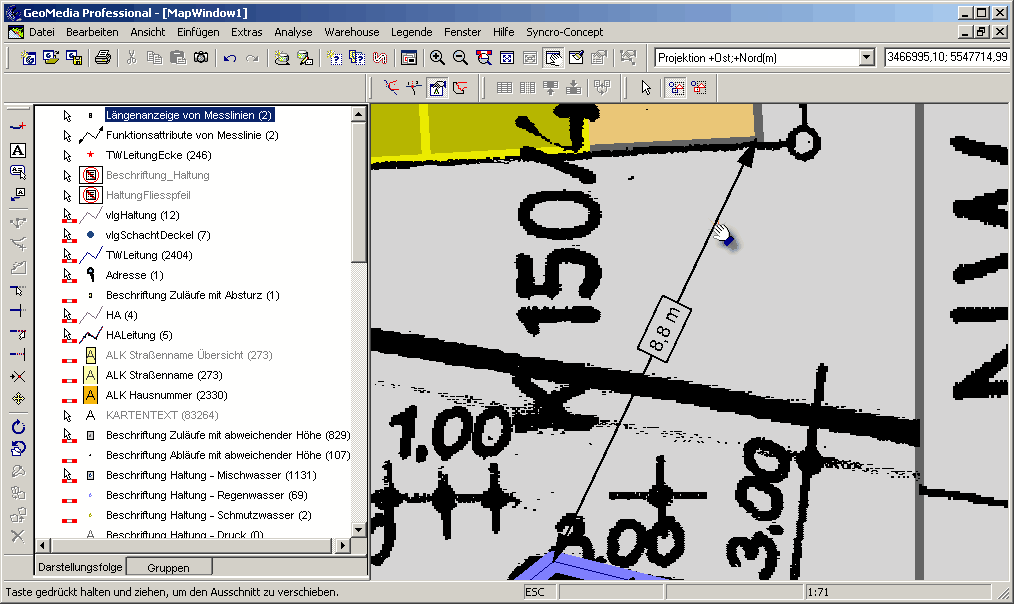Screen dimensions: 1014x604
Task: Select TWLeitung (2404) legend entry
Action: (x=148, y=255)
